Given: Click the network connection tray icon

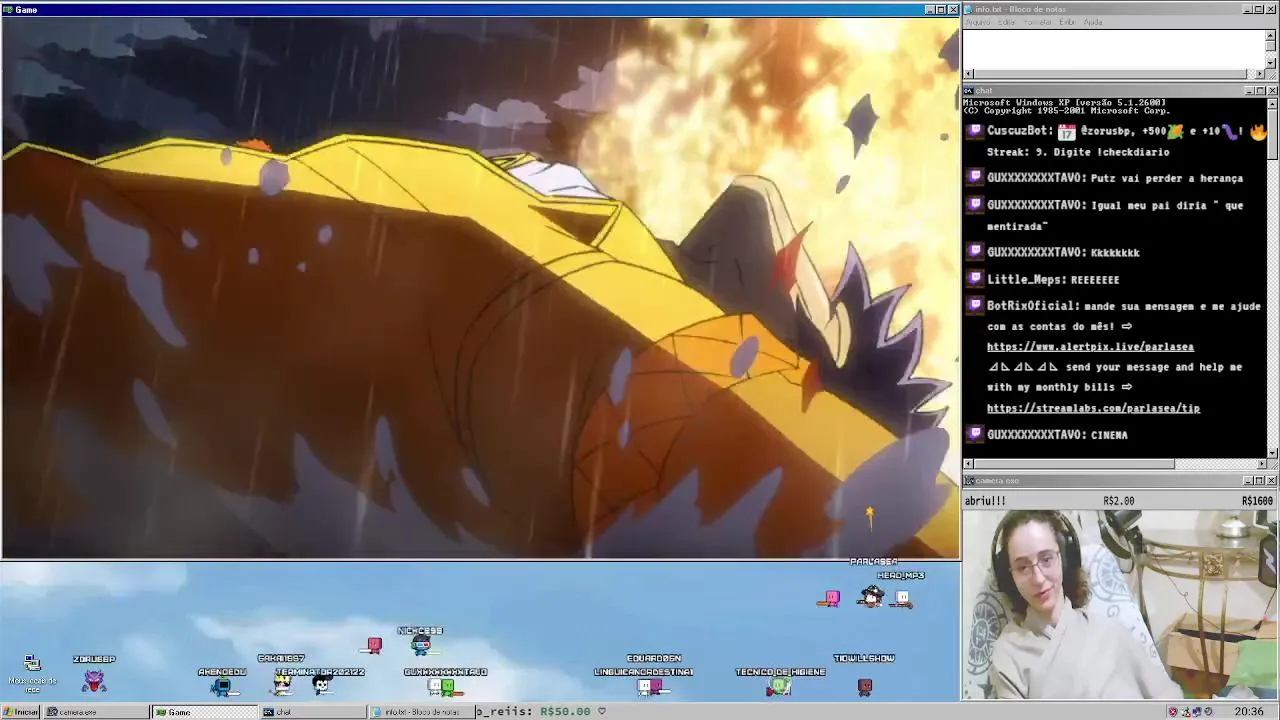Looking at the screenshot, I should (1197, 712).
